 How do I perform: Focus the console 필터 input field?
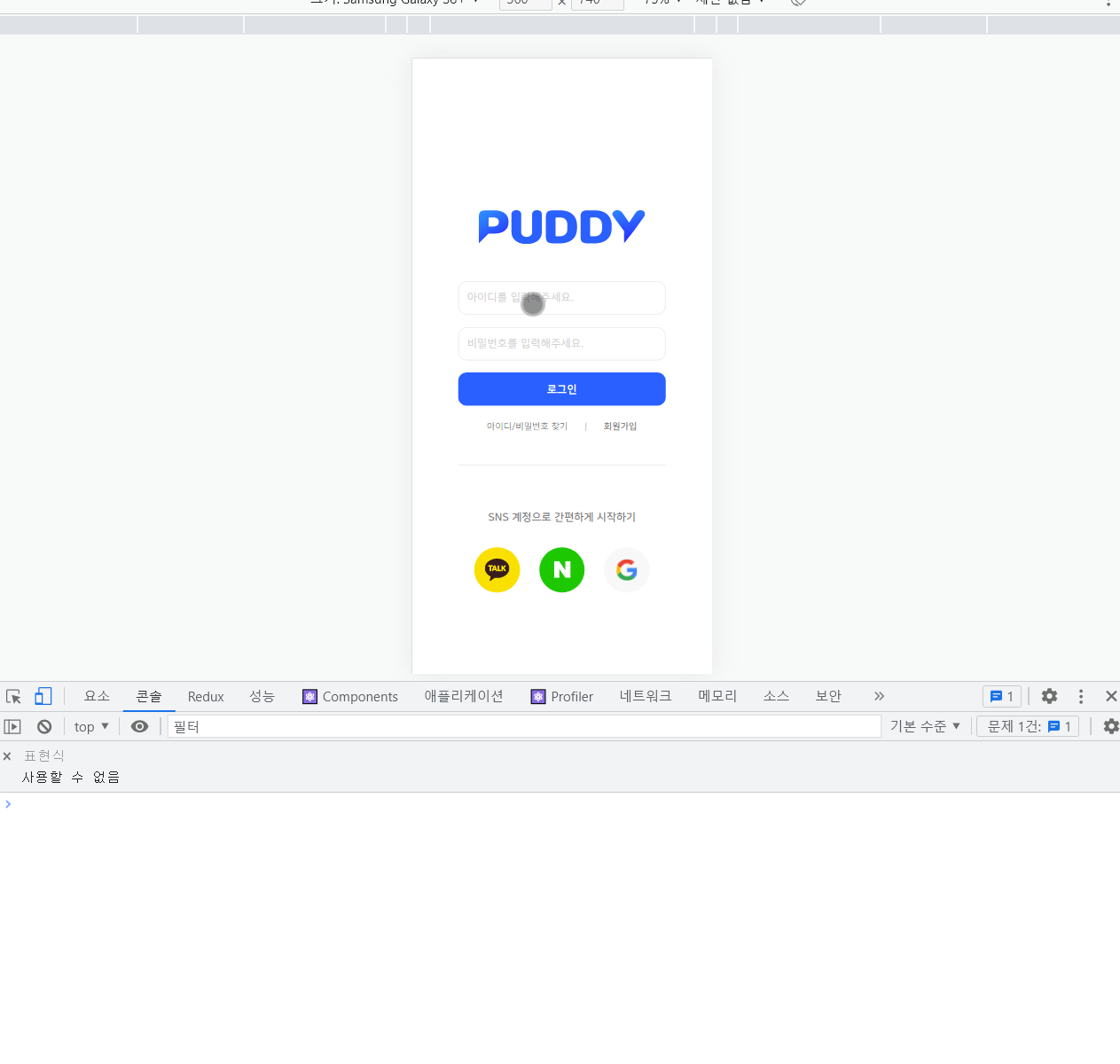point(524,727)
